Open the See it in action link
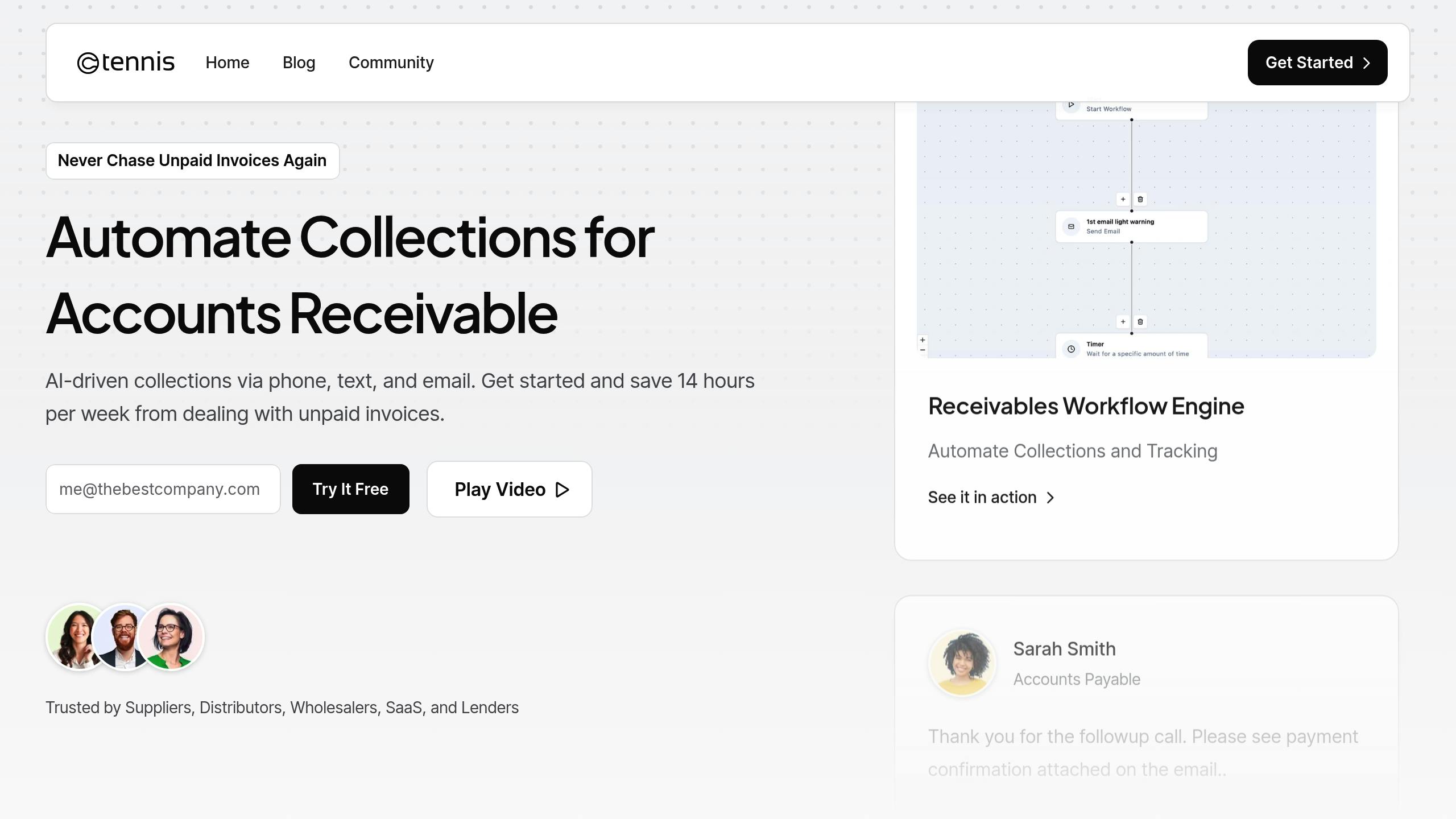This screenshot has height=819, width=1456. tap(991, 498)
